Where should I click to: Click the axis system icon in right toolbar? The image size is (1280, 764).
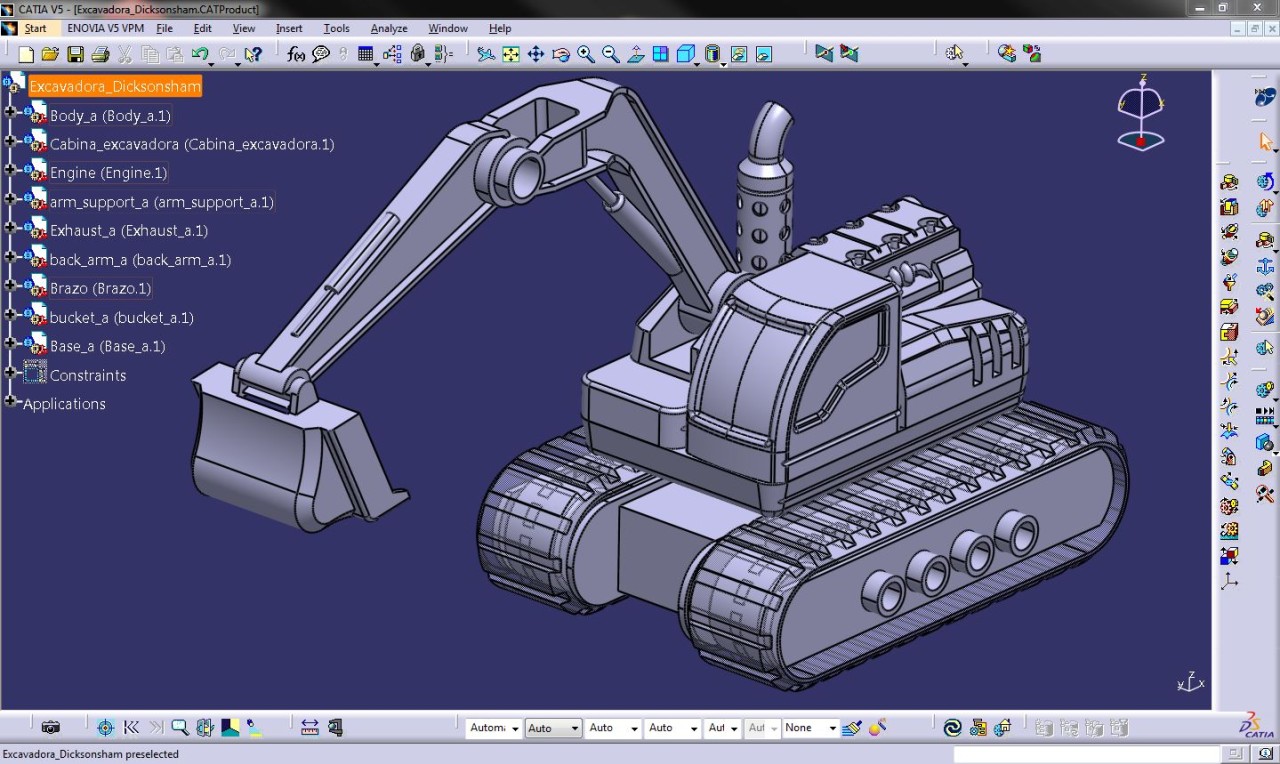pos(1229,582)
